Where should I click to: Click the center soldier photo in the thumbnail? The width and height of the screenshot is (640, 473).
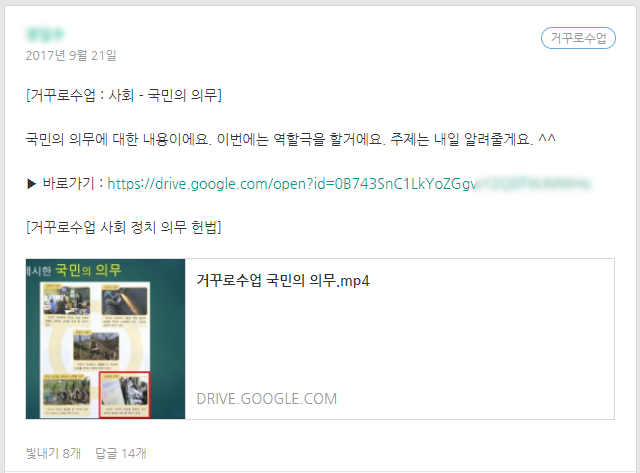coord(96,346)
